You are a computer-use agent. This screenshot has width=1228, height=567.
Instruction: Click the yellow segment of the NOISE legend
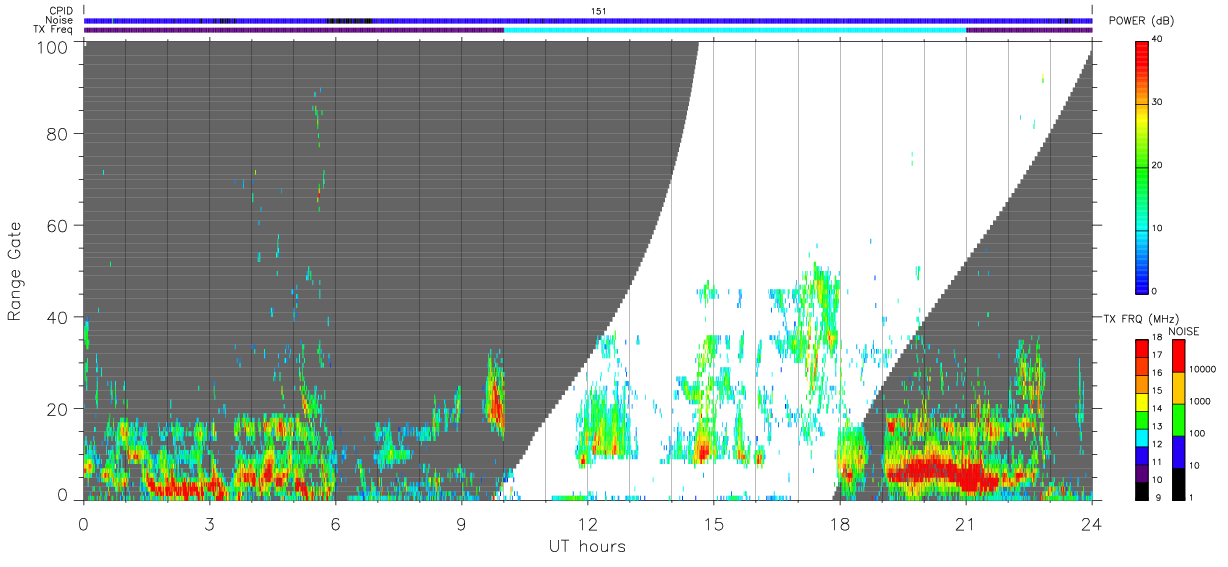point(1177,388)
